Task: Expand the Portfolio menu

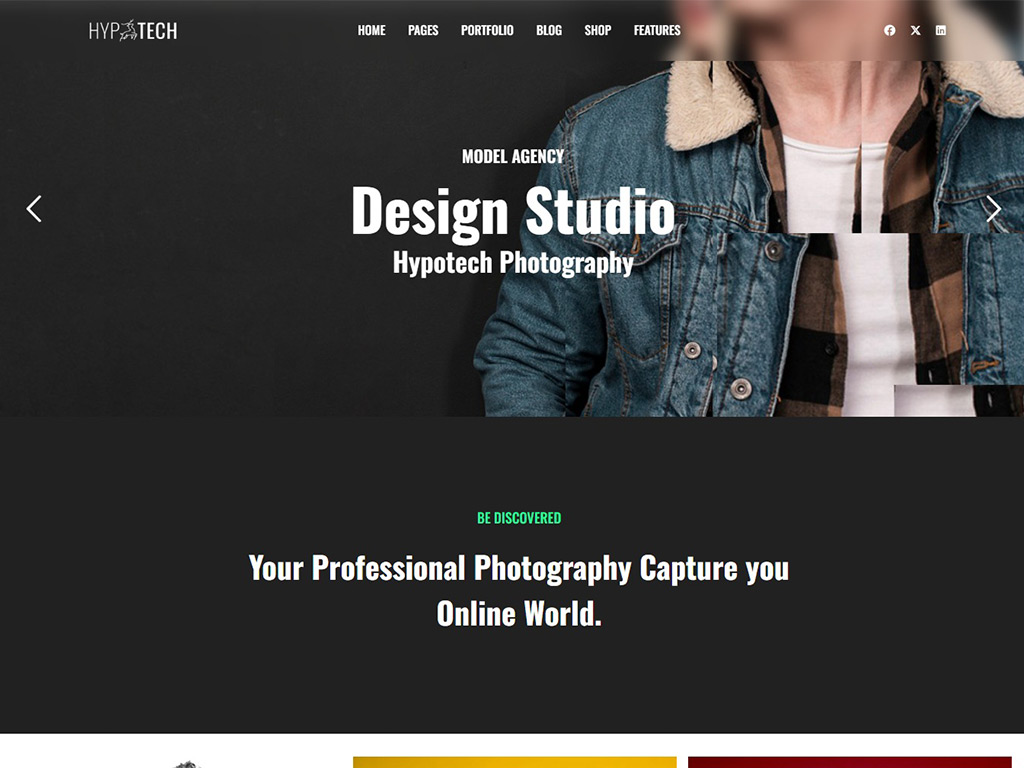Action: (487, 31)
